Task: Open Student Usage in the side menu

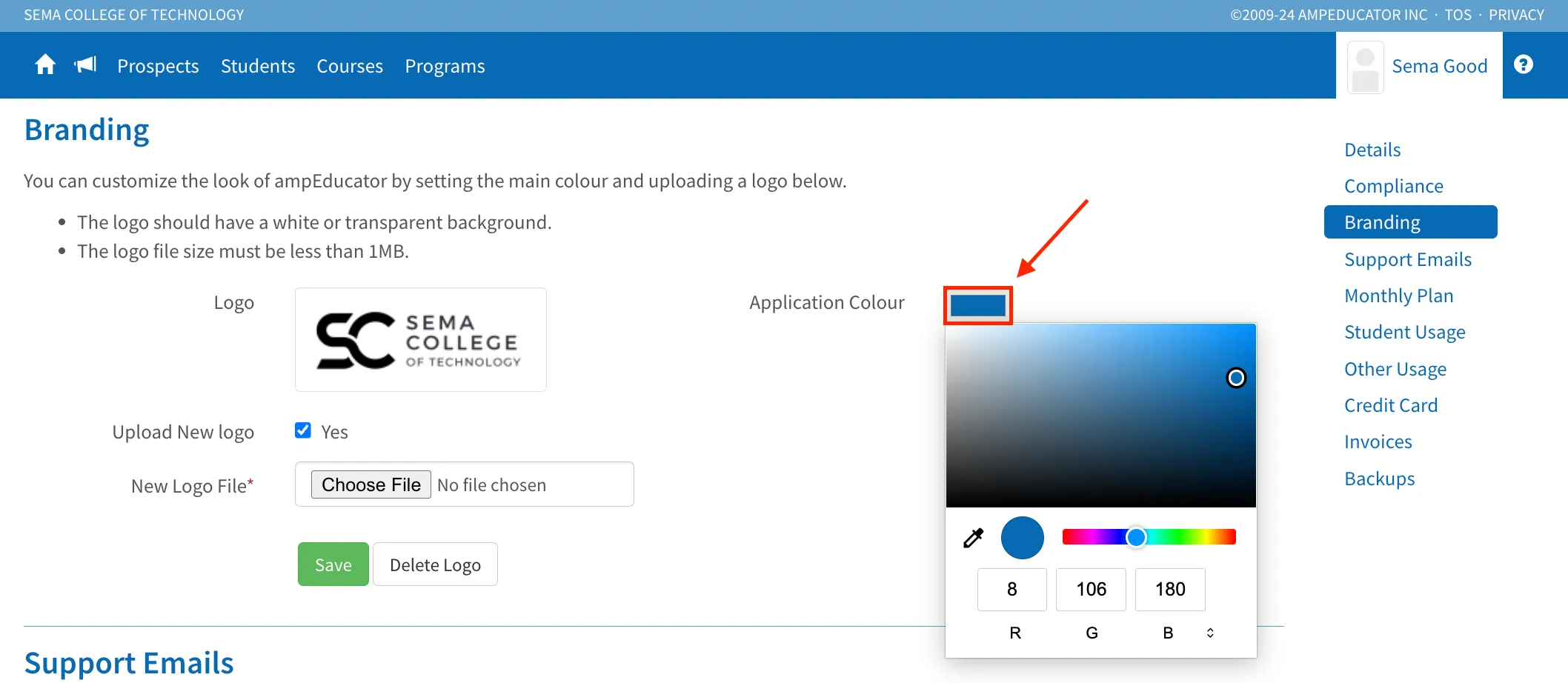Action: coord(1405,332)
